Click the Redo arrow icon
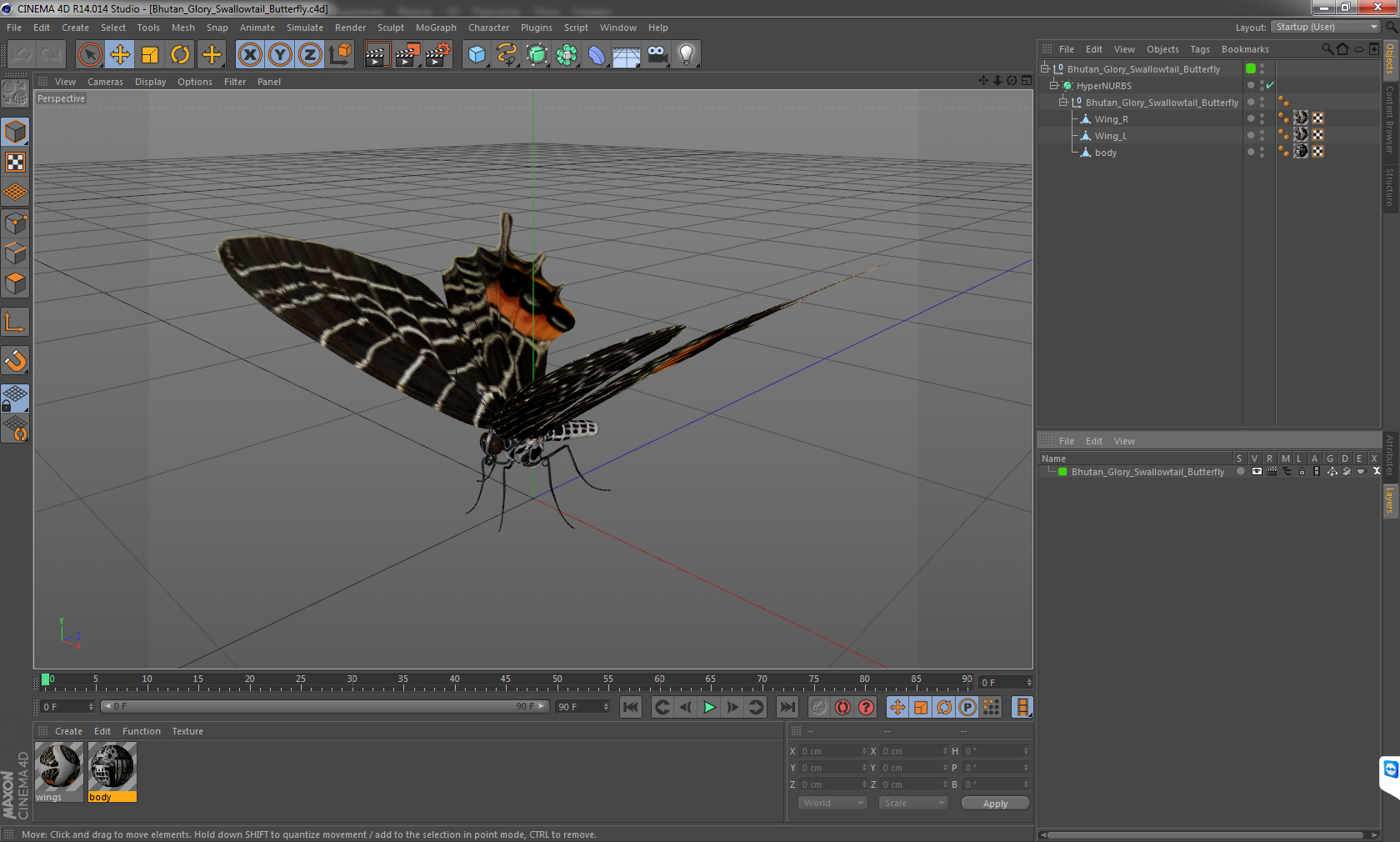Image resolution: width=1400 pixels, height=842 pixels. [x=51, y=55]
